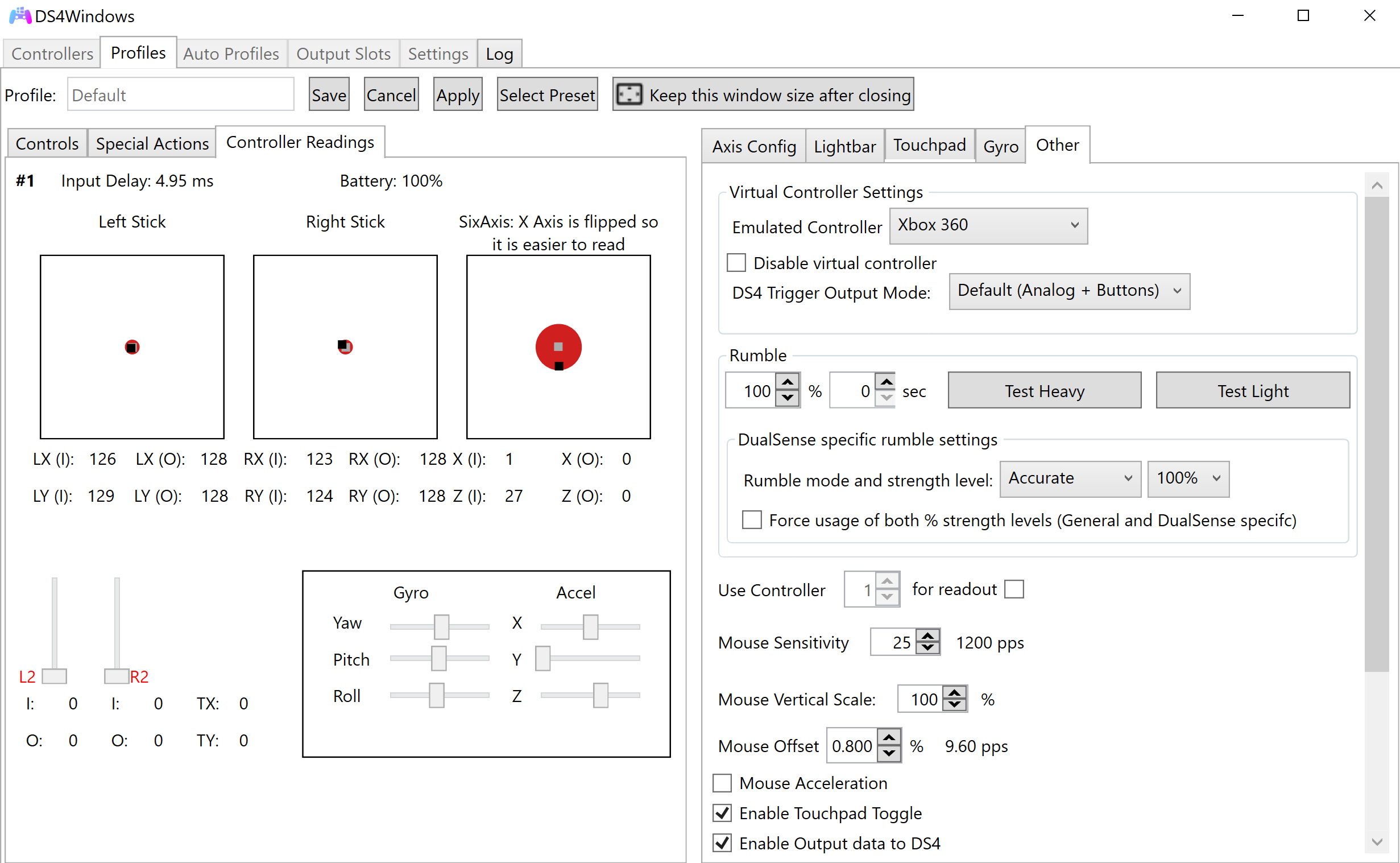Click the Left Stick position display

pos(132,347)
